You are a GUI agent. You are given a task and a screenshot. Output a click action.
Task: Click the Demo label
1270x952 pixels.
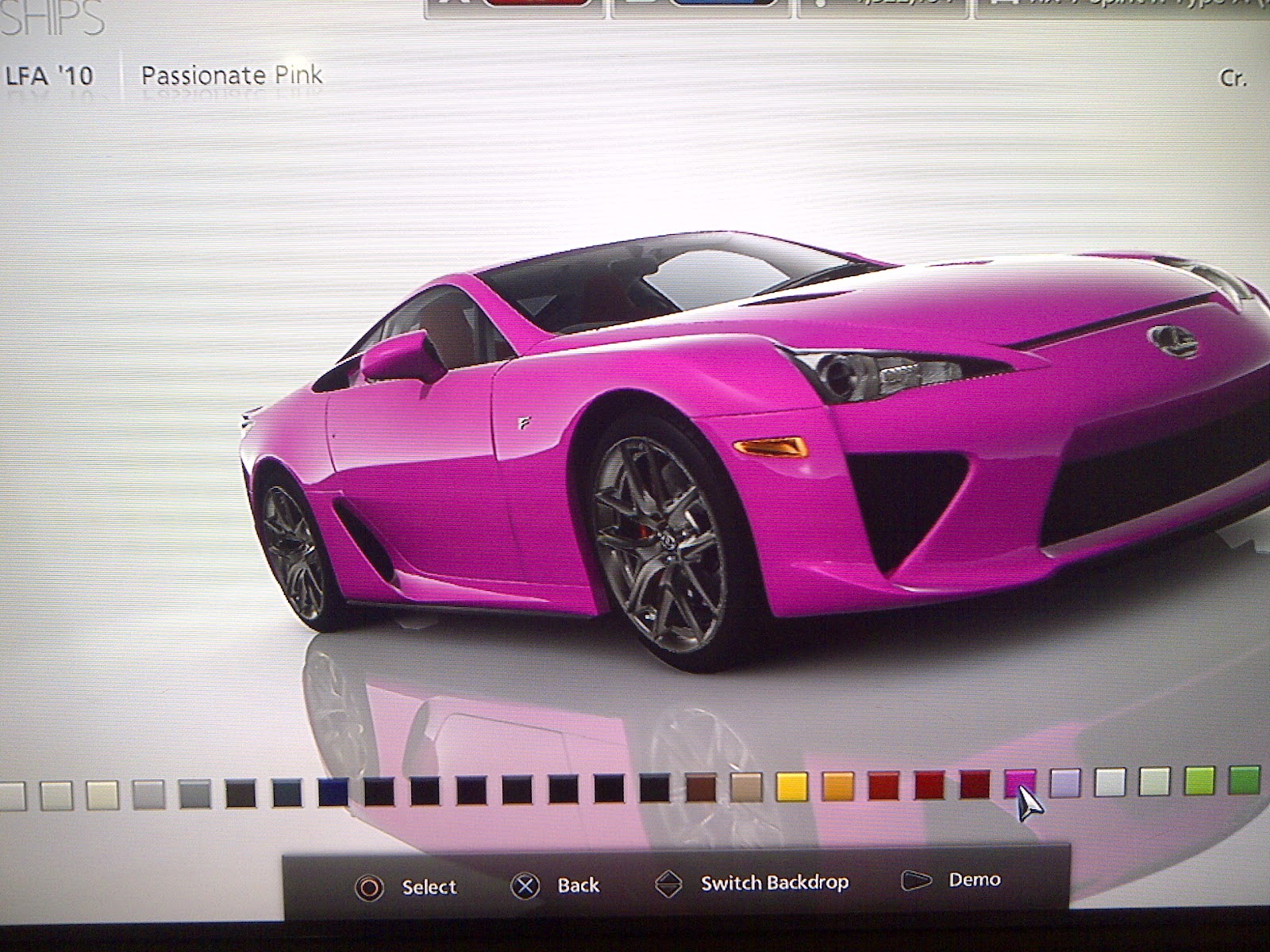click(975, 879)
